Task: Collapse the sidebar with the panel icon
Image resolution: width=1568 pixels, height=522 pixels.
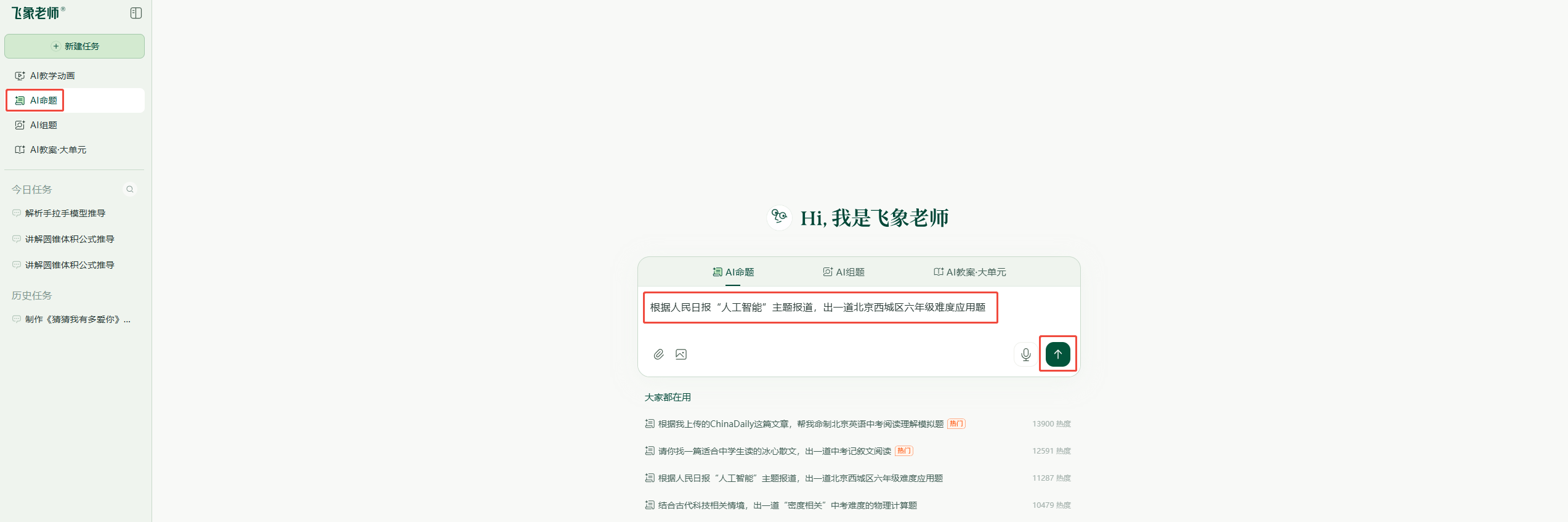Action: 136,13
